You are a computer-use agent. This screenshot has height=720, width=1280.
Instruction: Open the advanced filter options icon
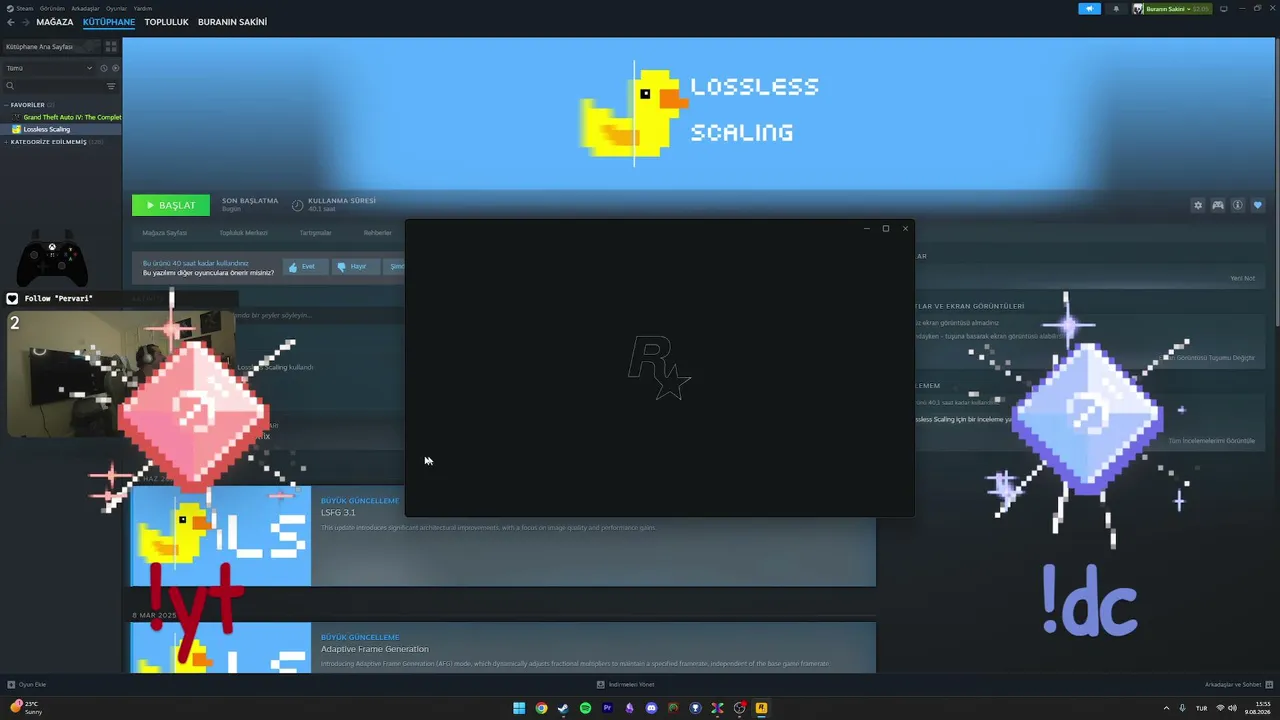pyautogui.click(x=111, y=86)
